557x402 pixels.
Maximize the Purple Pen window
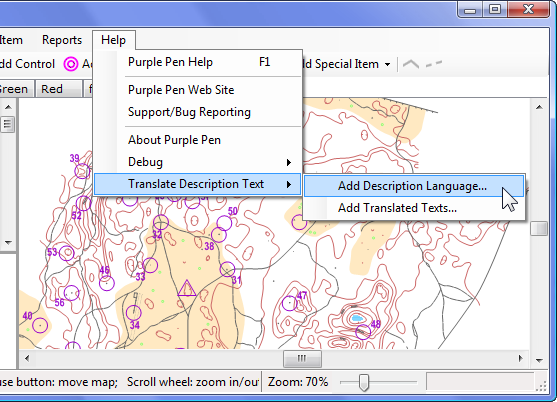495,10
